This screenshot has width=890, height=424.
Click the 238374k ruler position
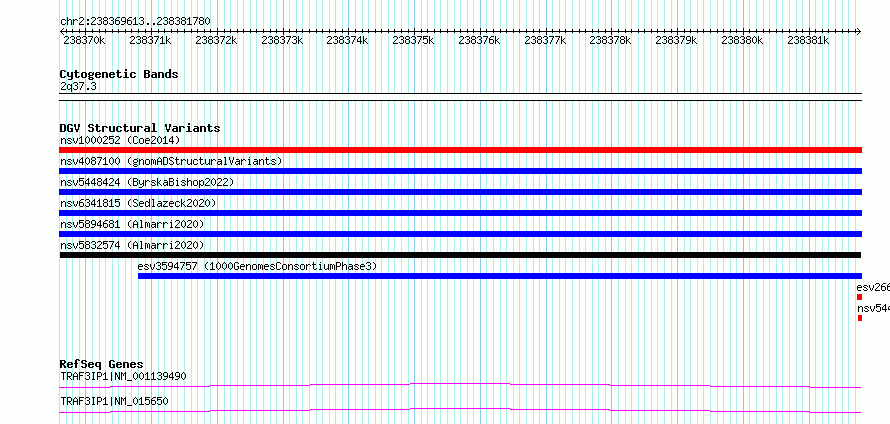point(347,40)
